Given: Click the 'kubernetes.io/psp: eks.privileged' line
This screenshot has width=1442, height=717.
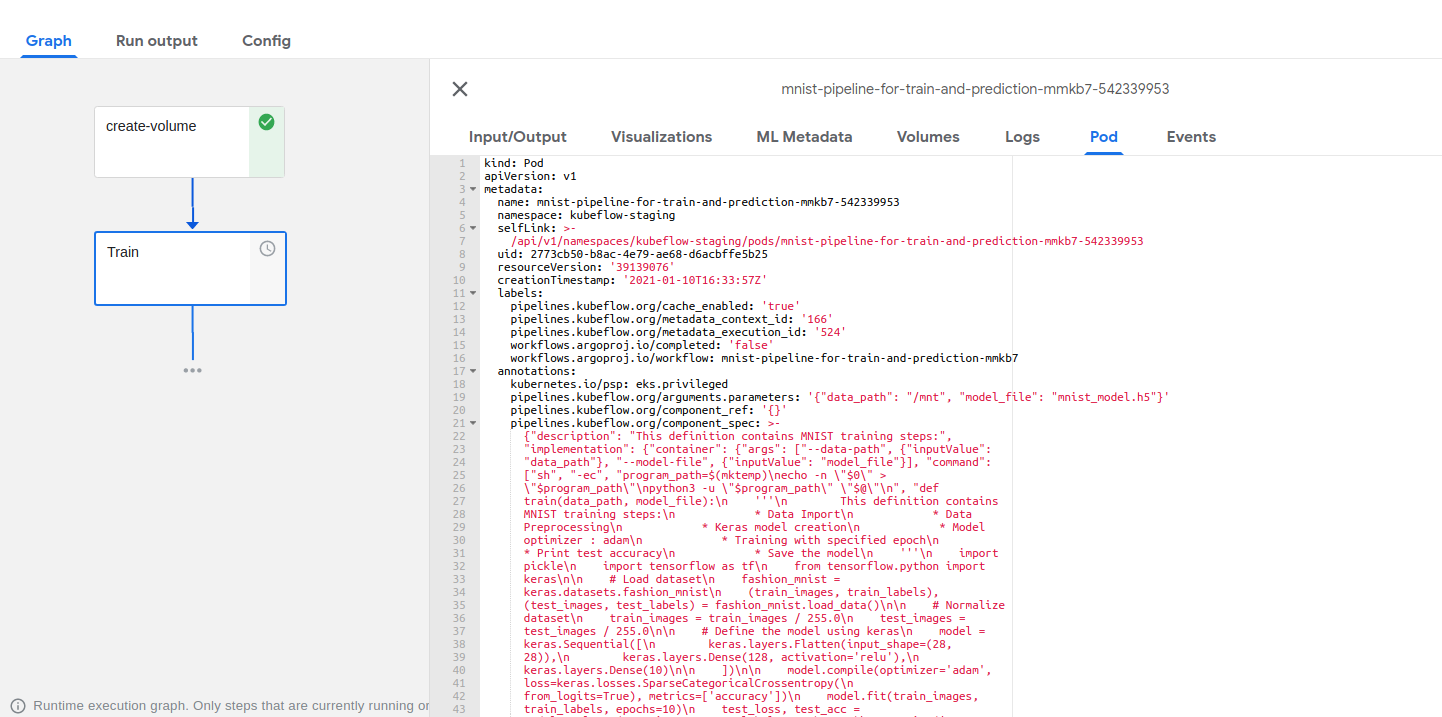Looking at the screenshot, I should pos(618,384).
